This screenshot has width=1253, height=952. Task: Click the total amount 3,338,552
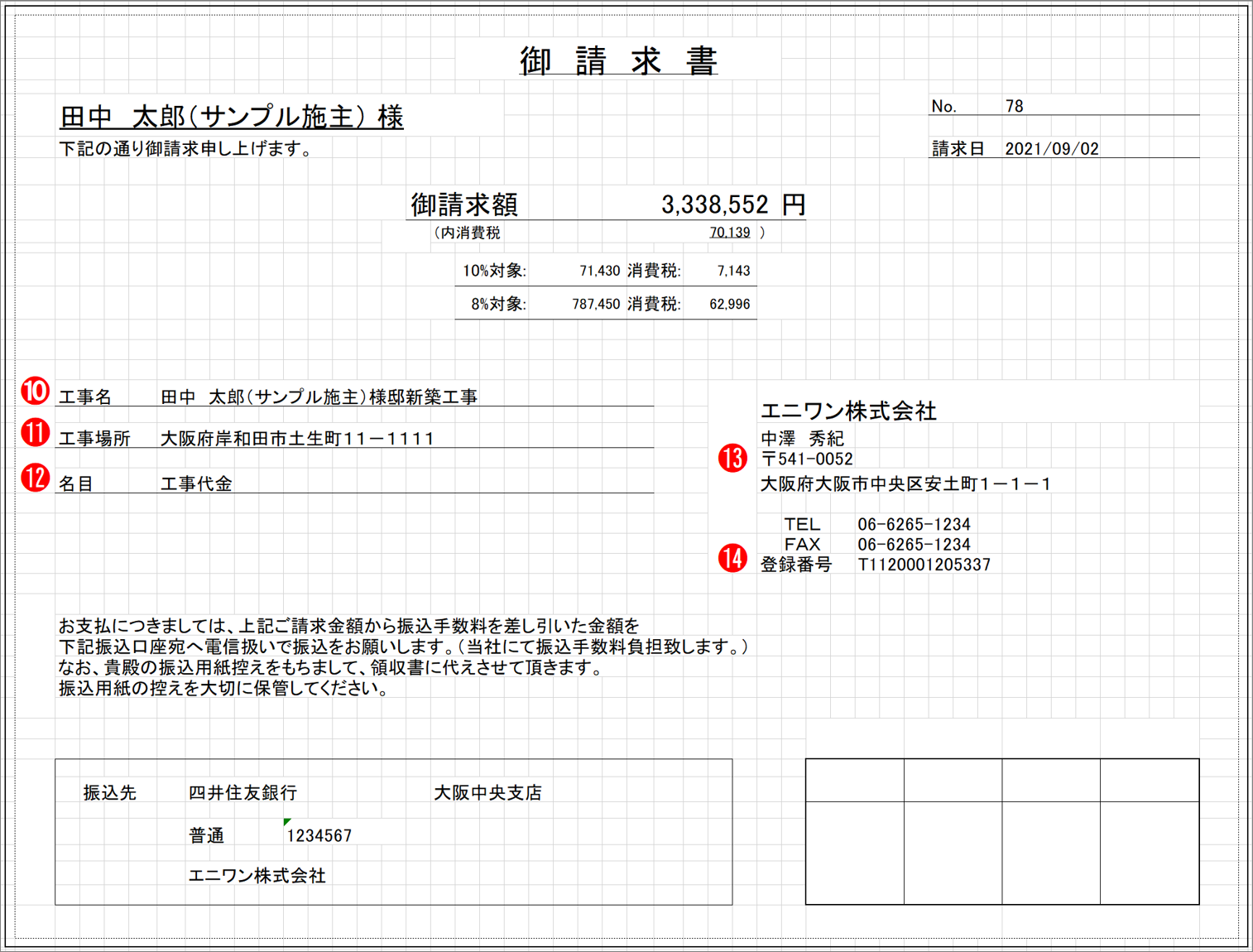pyautogui.click(x=714, y=204)
